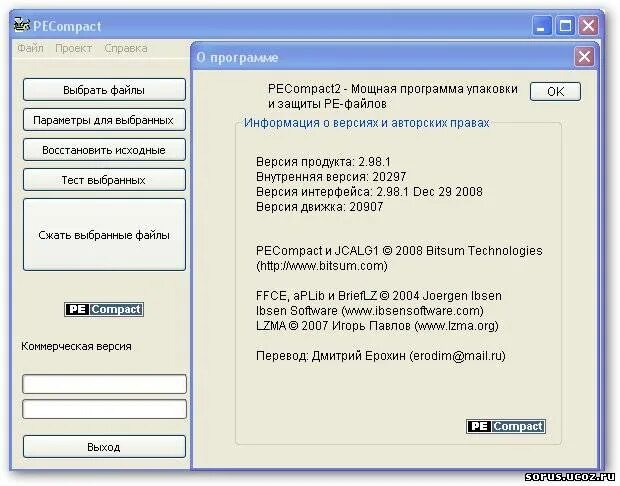
Task: Click the PECompact window title text
Action: point(67,26)
